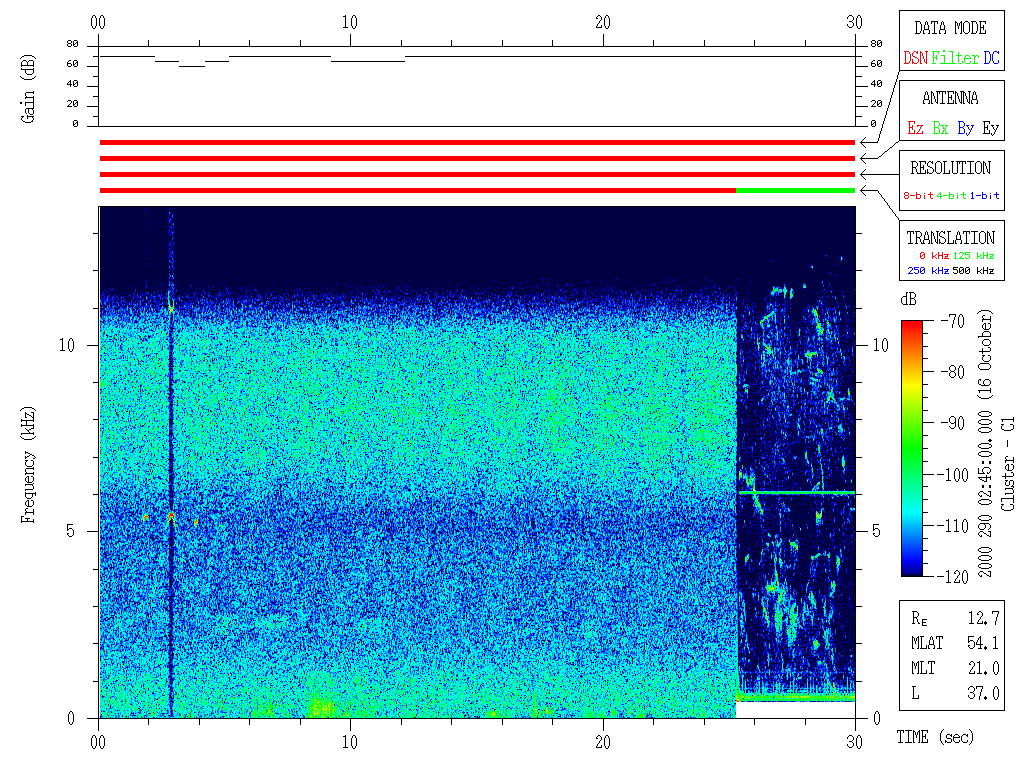Viewport: 1024px width, 768px height.
Task: Select the 8-bit resolution label
Action: [x=919, y=196]
